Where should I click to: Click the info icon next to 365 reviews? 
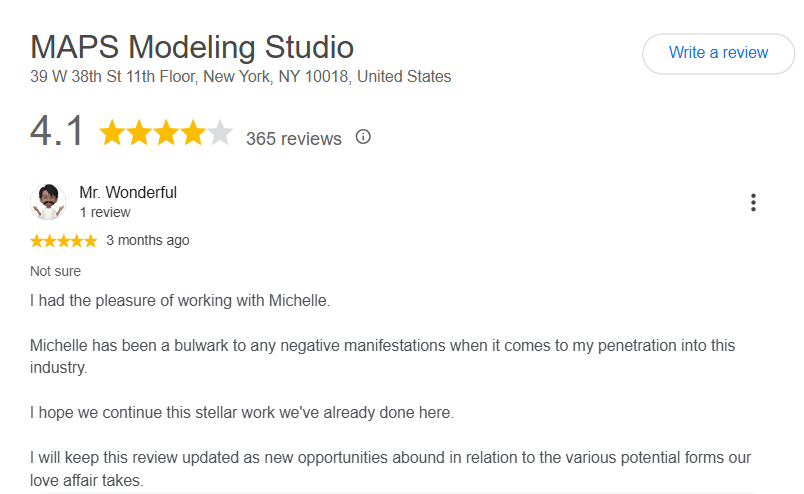(363, 137)
